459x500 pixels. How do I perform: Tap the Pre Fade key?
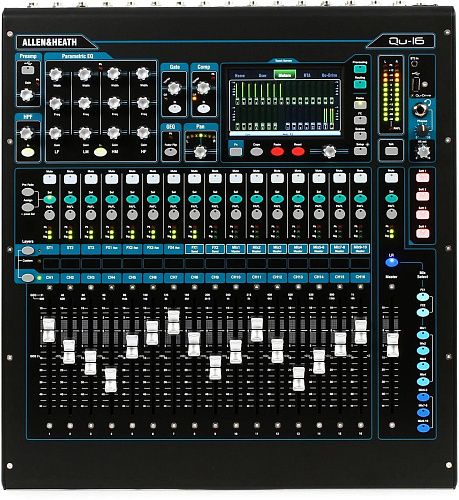(x=27, y=192)
